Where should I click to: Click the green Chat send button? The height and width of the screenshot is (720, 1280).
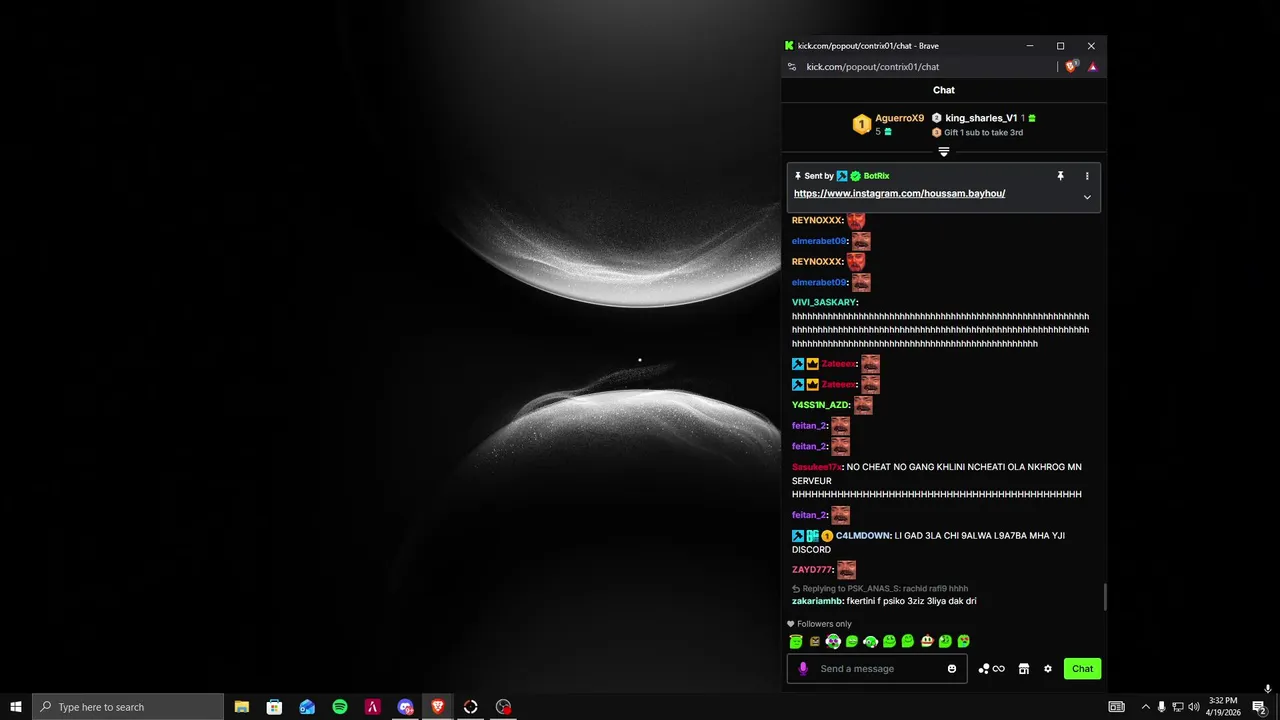pyautogui.click(x=1082, y=669)
